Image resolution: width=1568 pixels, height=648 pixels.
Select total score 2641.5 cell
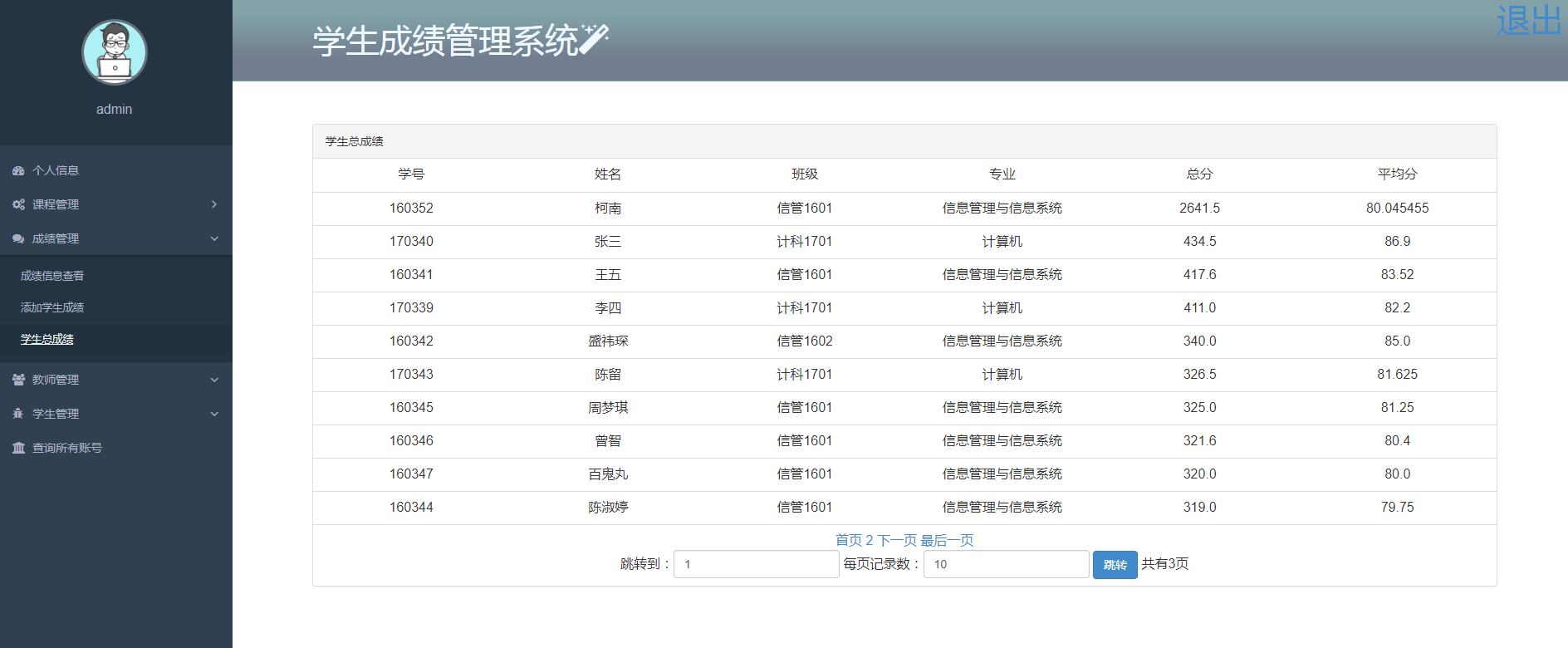(1200, 209)
